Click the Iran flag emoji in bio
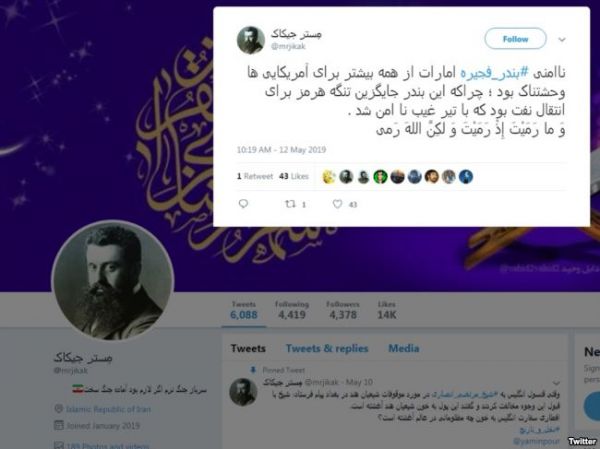Viewport: 600px width, 449px height. coord(78,390)
